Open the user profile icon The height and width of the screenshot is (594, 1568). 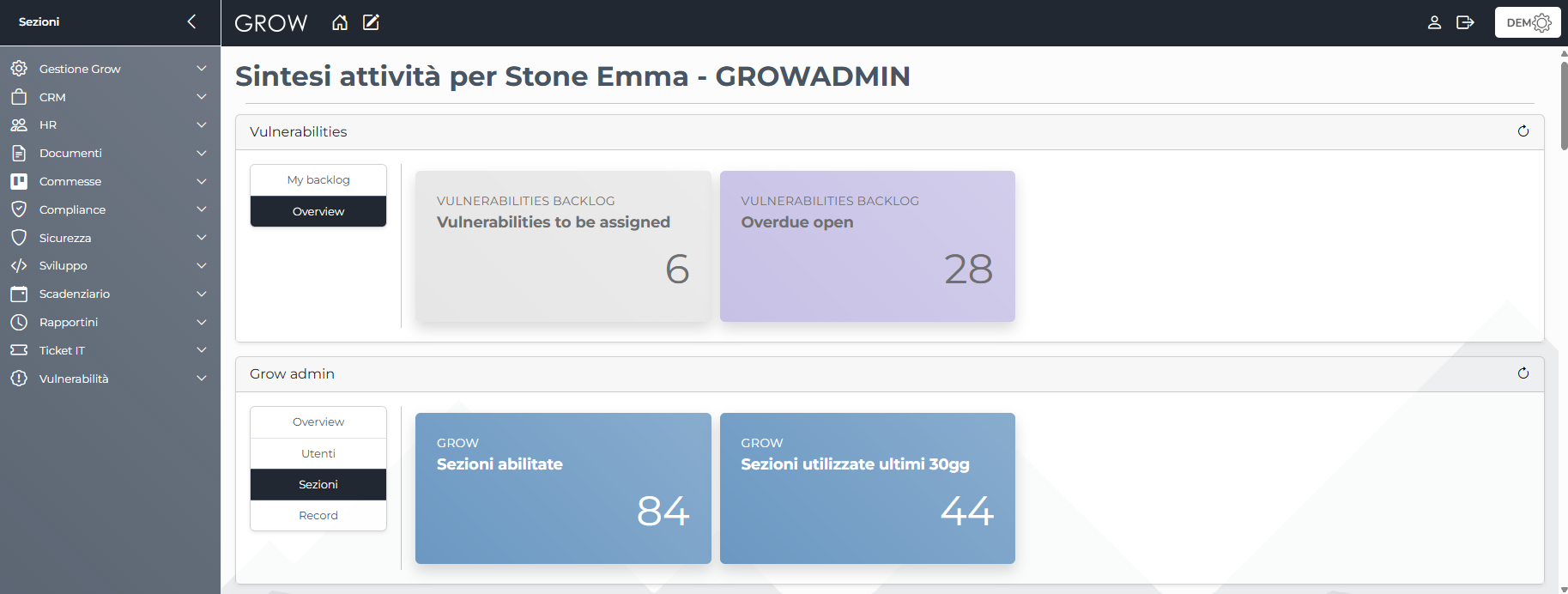(1434, 22)
